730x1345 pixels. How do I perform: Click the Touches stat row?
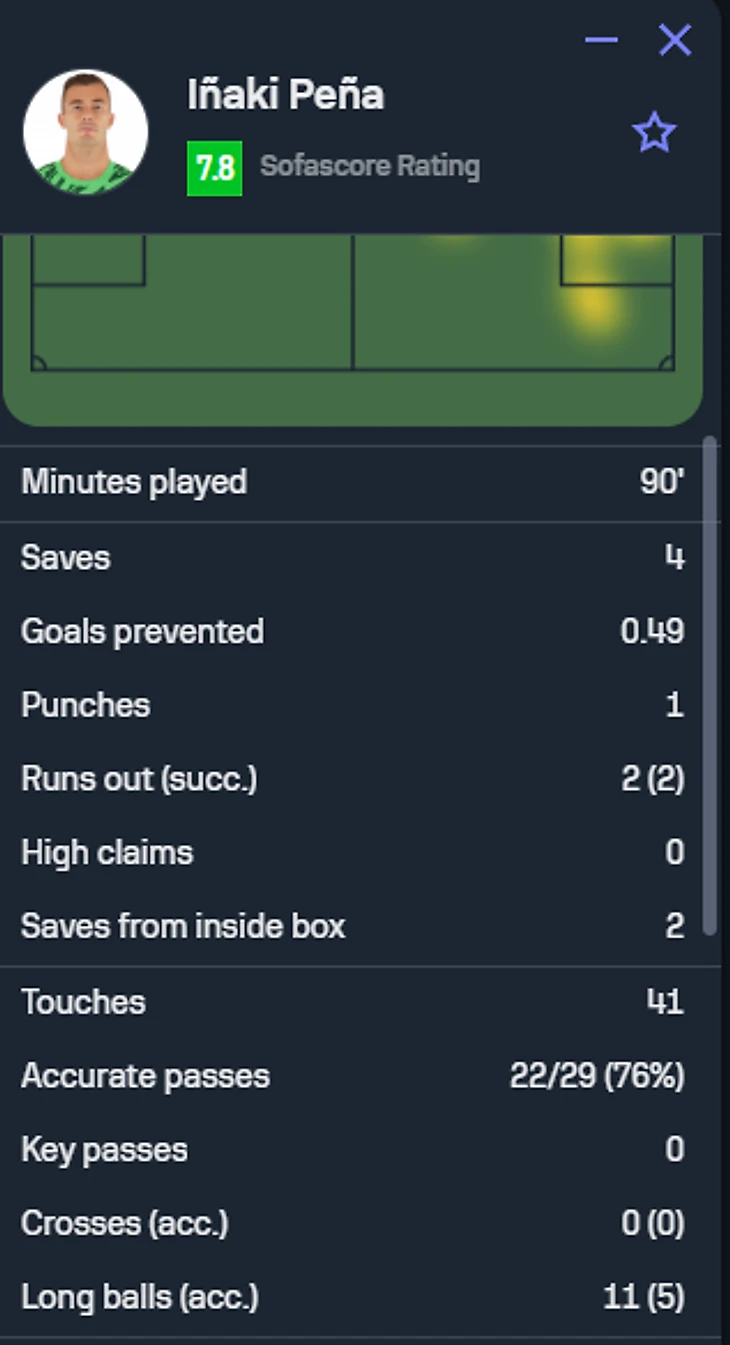point(352,1002)
